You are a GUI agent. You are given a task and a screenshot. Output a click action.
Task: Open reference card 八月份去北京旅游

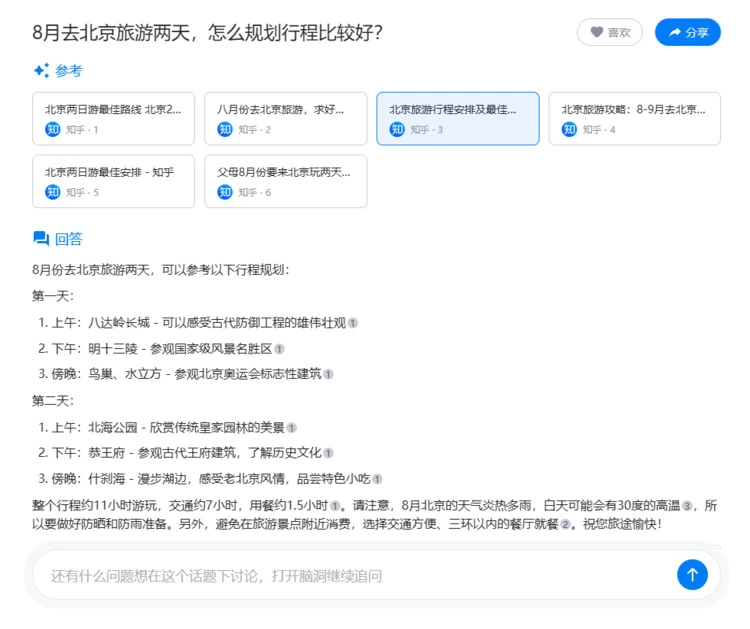[x=285, y=119]
